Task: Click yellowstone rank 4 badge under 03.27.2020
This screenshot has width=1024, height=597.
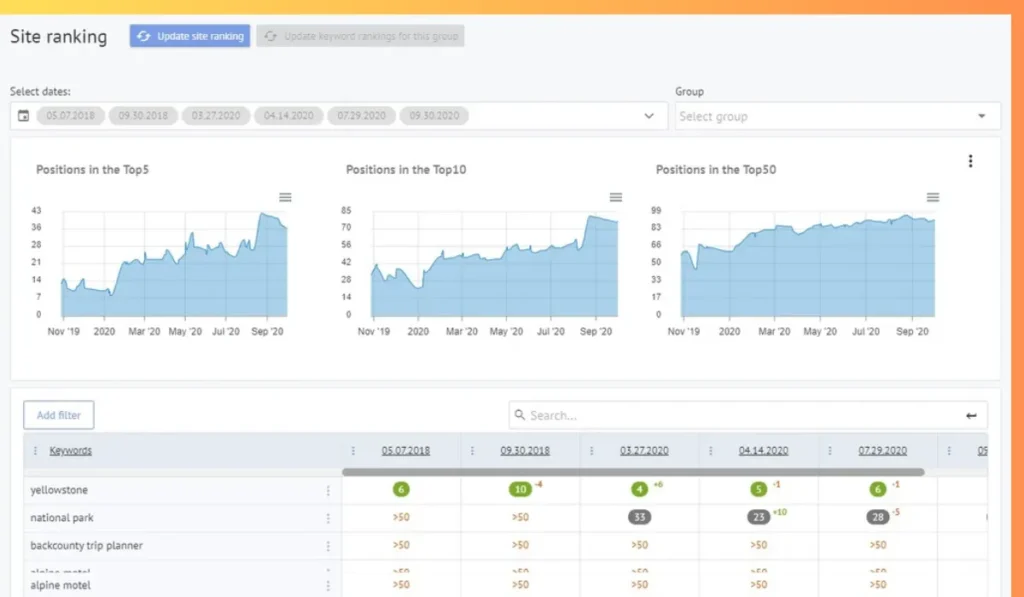Action: point(639,489)
